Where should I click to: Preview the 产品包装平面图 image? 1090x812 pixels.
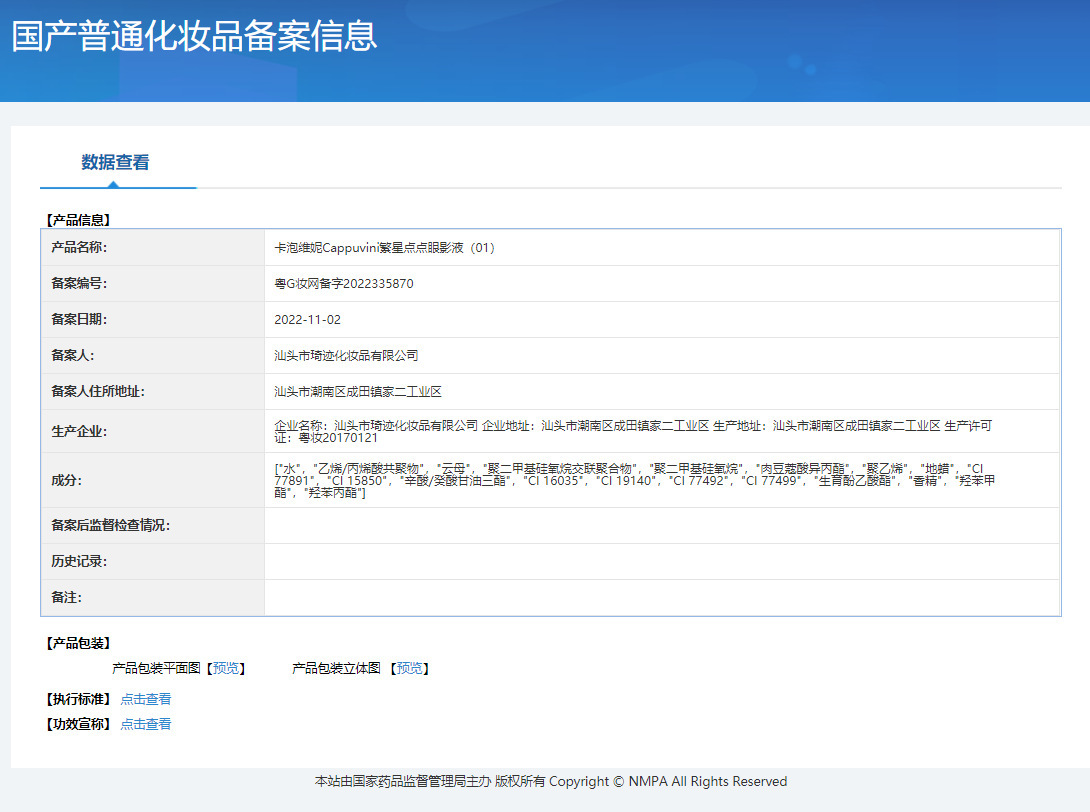tap(226, 668)
